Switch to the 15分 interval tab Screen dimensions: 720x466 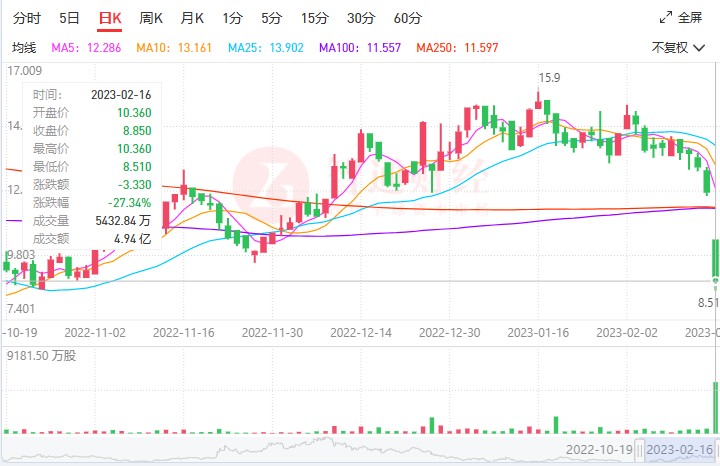pos(315,18)
